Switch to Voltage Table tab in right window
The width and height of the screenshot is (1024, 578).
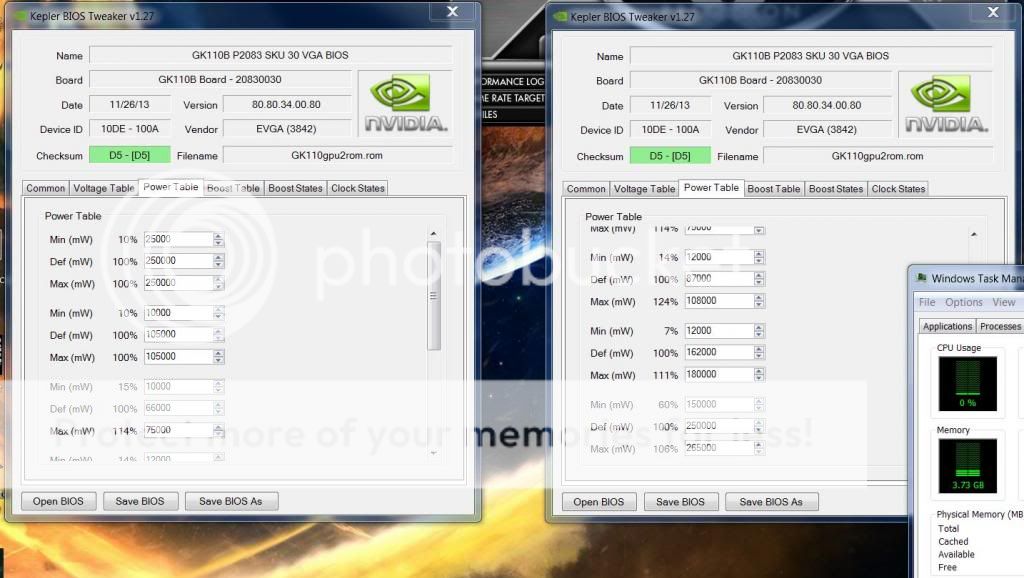click(644, 189)
